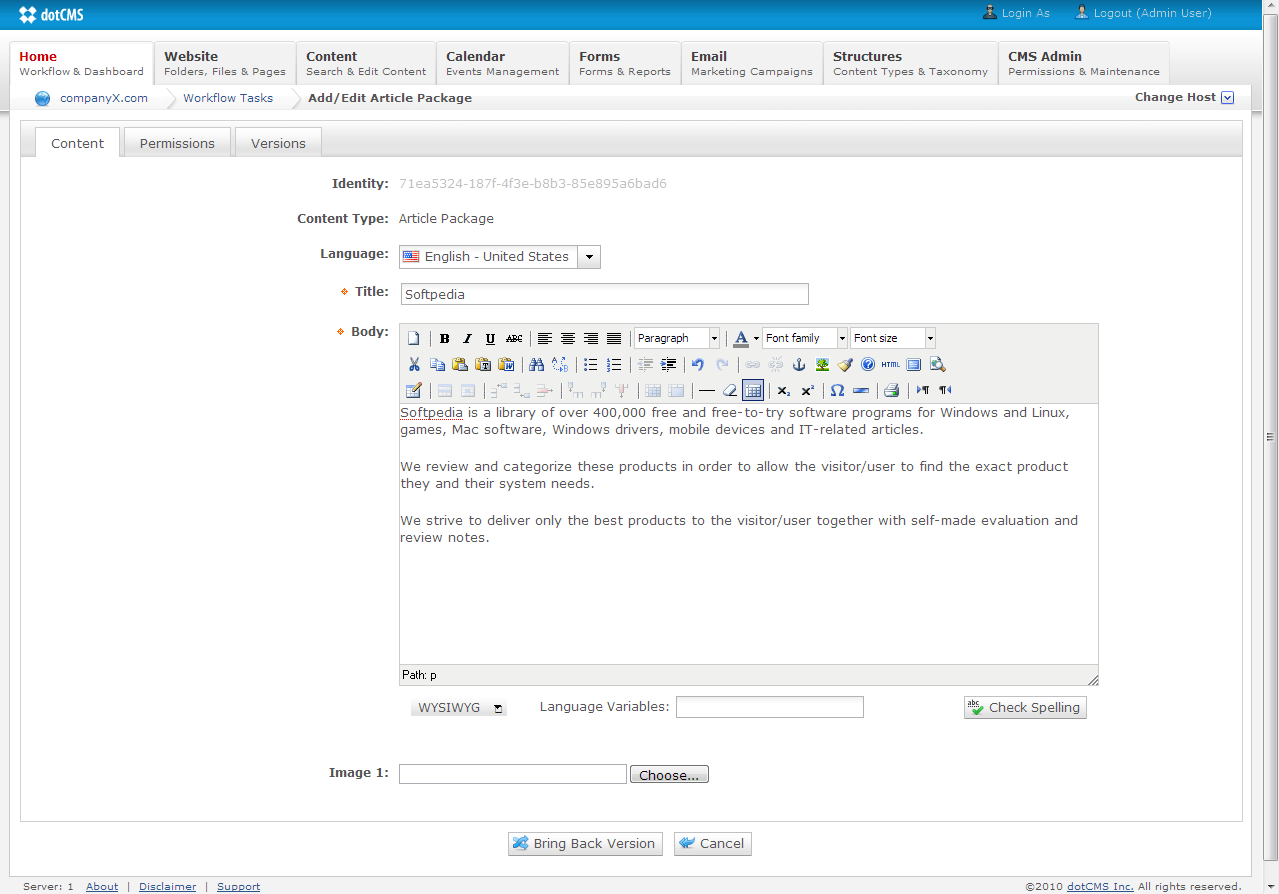The image size is (1279, 894).
Task: Toggle italic formatting
Action: click(467, 338)
